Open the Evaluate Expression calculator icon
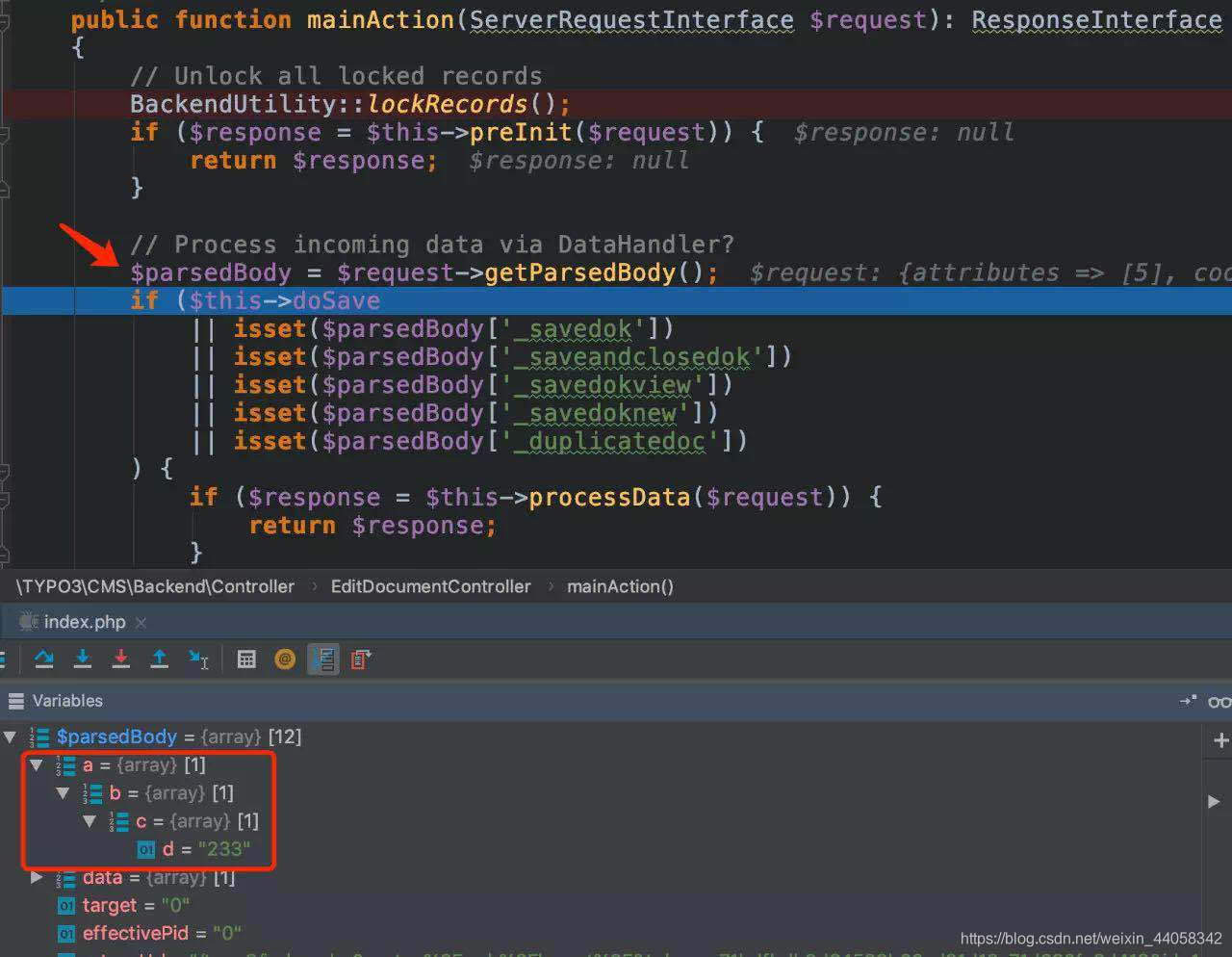Image resolution: width=1232 pixels, height=957 pixels. tap(246, 660)
